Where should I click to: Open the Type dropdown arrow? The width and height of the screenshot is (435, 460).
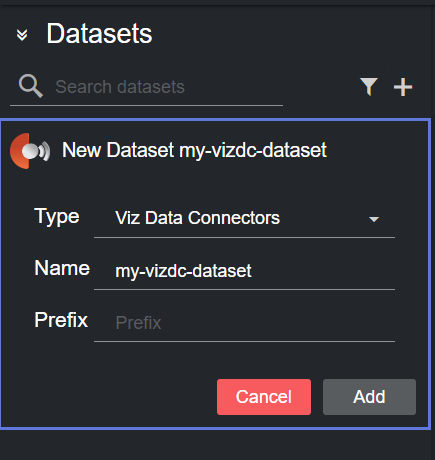374,219
